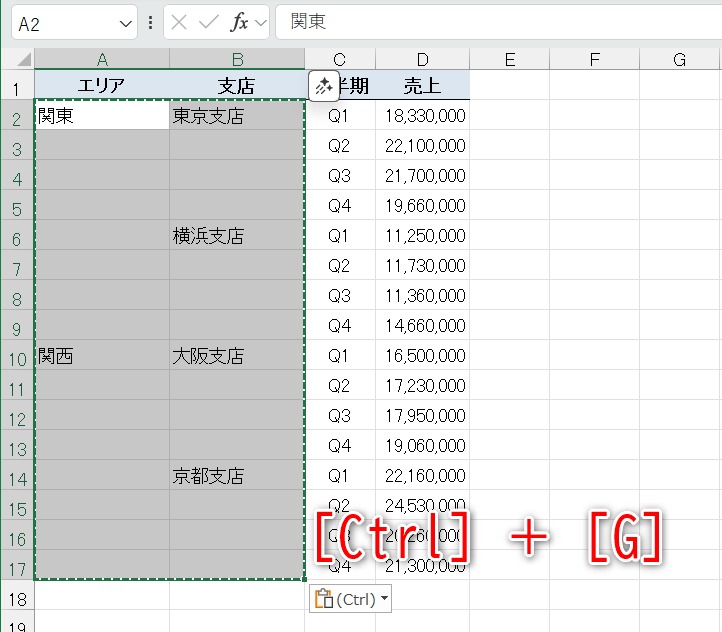Image resolution: width=722 pixels, height=632 pixels.
Task: Select the cell containing 東京支店
Action: click(237, 115)
